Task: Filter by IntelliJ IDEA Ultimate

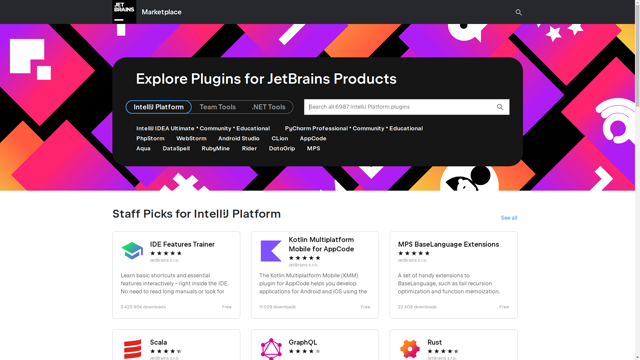Action: point(165,128)
